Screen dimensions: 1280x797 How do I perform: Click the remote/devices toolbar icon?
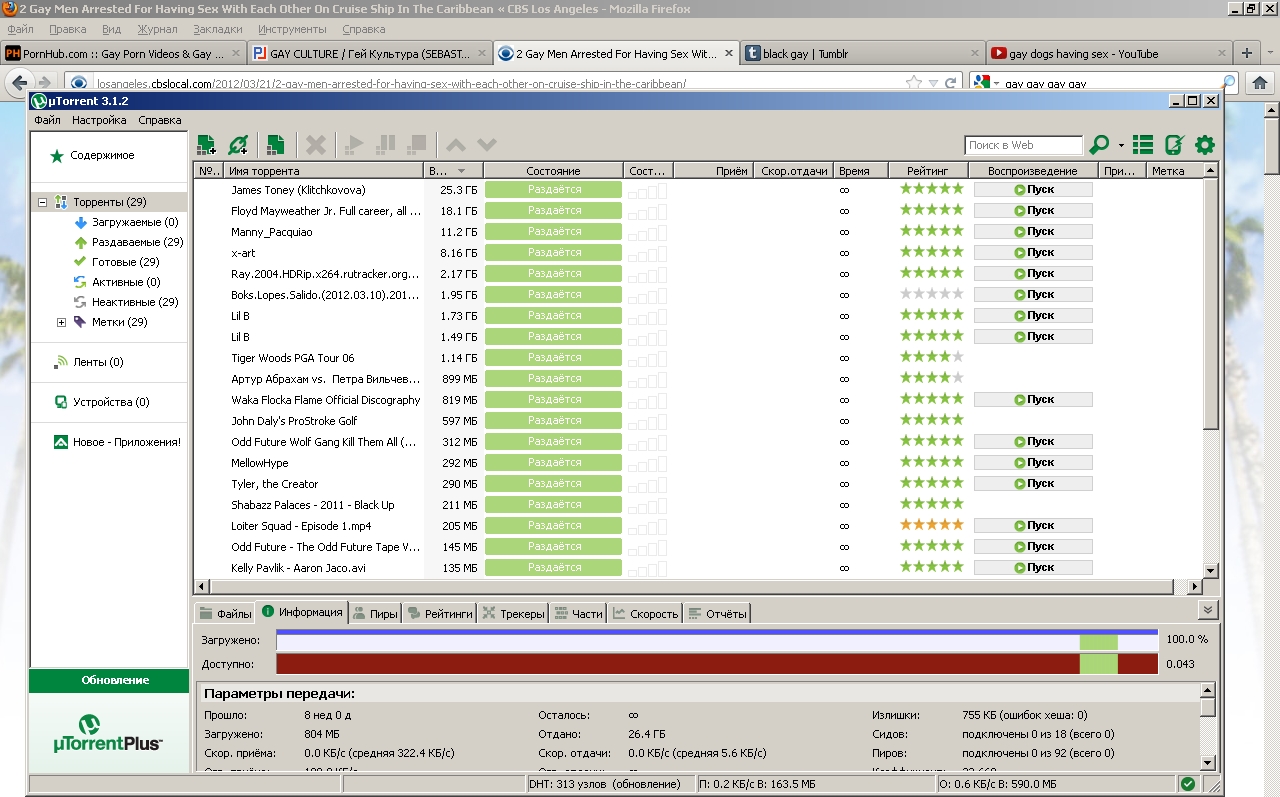(x=1174, y=145)
